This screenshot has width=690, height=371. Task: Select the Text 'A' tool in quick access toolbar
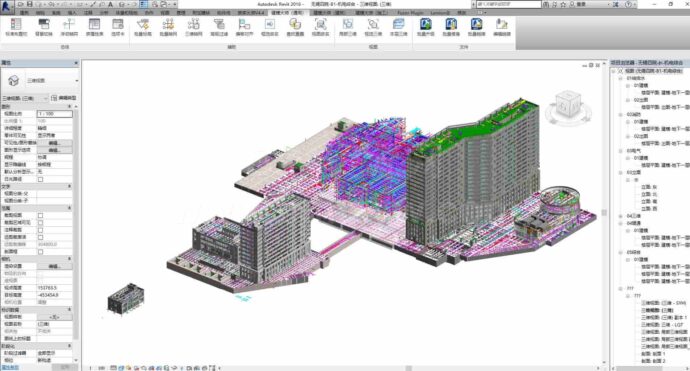110,4
